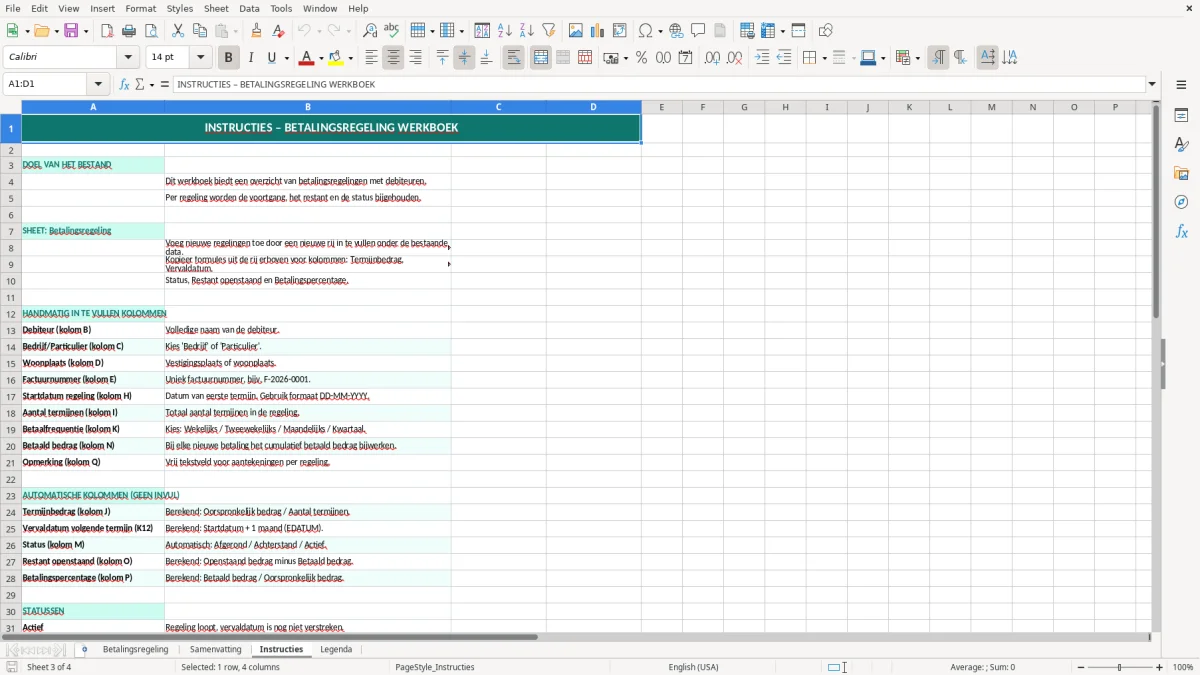Open the Data menu
This screenshot has width=1200, height=675.
pyautogui.click(x=249, y=8)
